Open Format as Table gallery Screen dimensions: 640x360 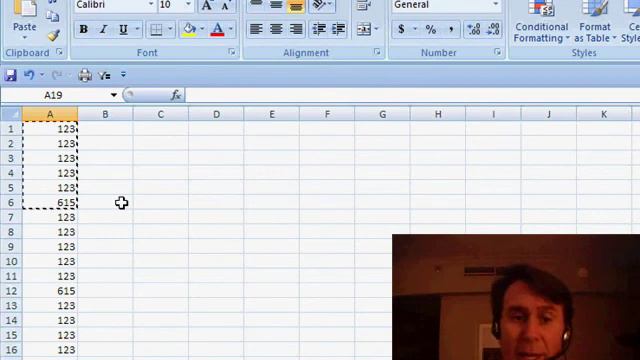click(x=595, y=22)
